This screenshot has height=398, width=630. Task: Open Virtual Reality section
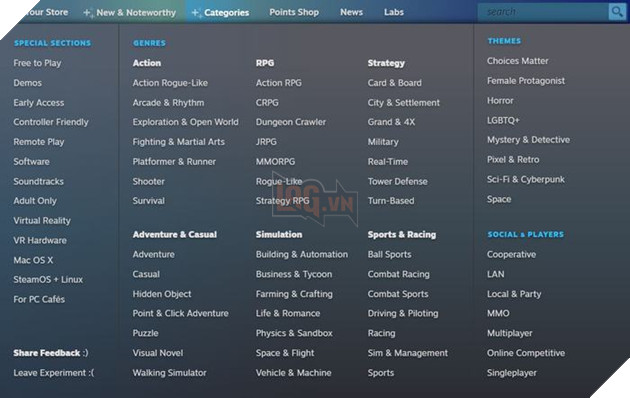pos(42,220)
